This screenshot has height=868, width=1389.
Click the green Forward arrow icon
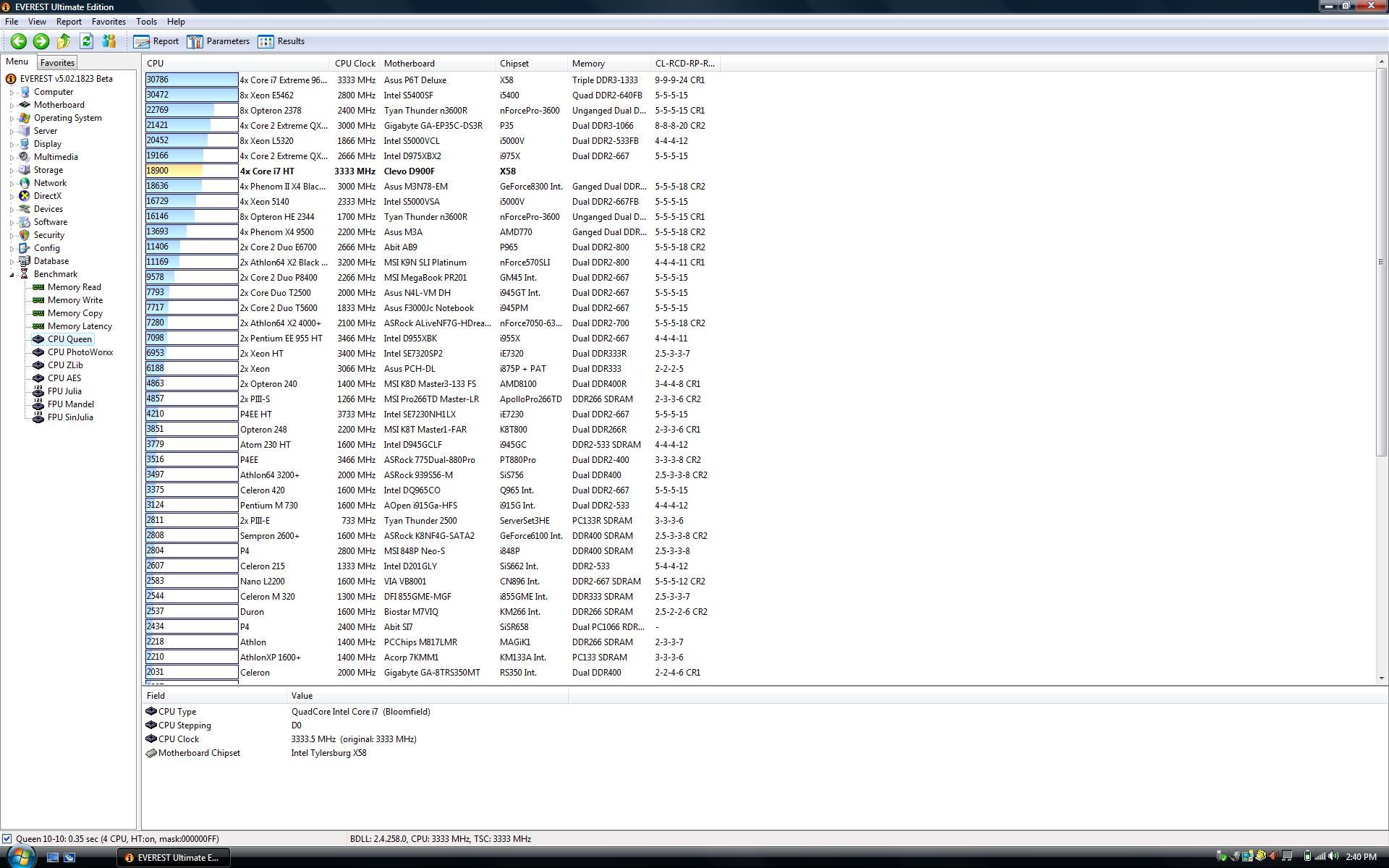(41, 41)
